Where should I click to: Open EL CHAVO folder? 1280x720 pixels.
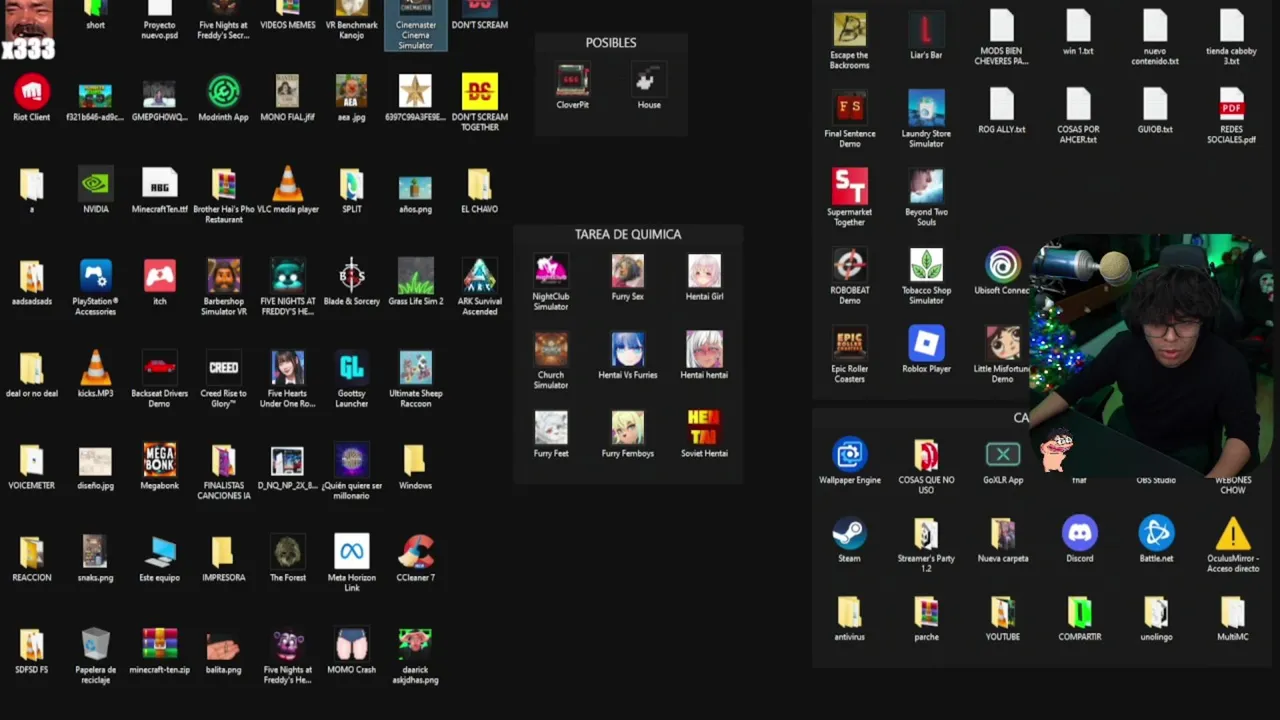click(x=479, y=185)
